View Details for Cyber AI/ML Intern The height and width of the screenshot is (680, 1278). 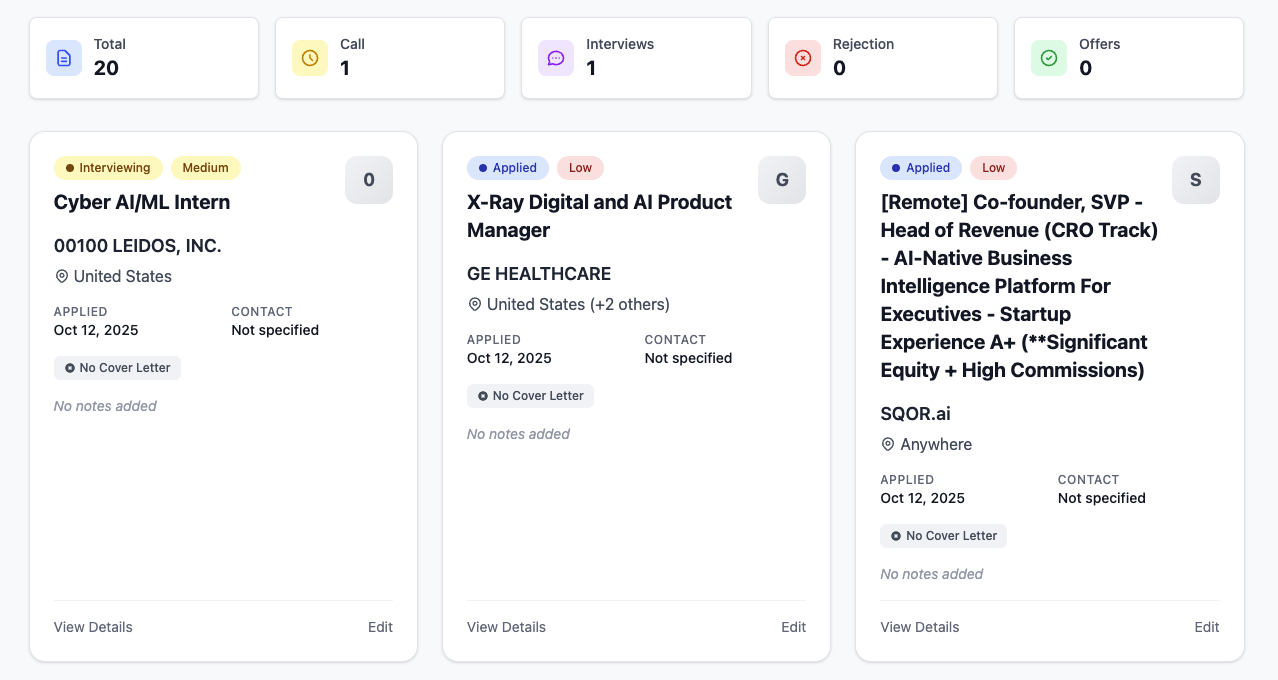point(93,627)
